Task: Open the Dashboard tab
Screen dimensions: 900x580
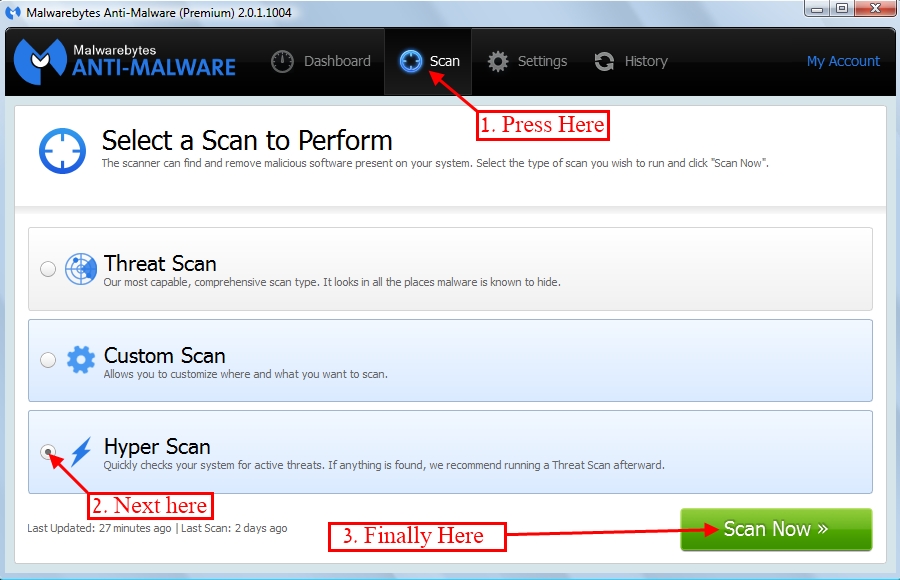Action: (336, 61)
